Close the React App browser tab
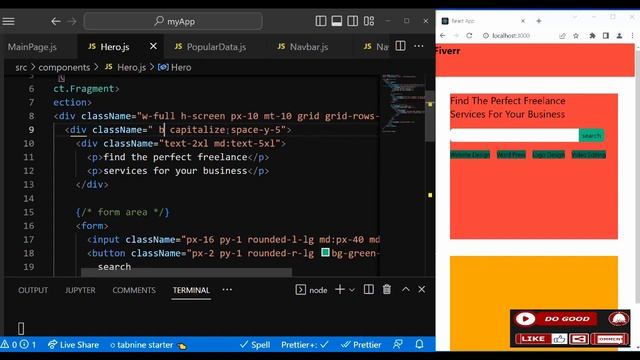 [x=523, y=21]
